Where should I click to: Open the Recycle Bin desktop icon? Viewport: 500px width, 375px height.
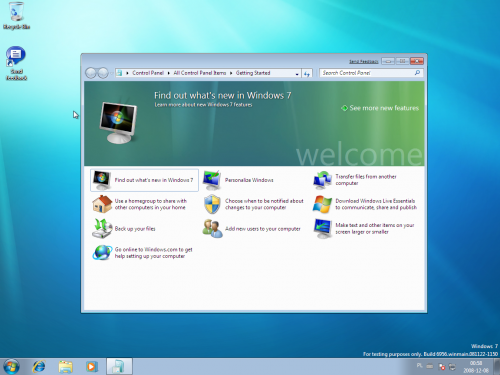click(16, 16)
